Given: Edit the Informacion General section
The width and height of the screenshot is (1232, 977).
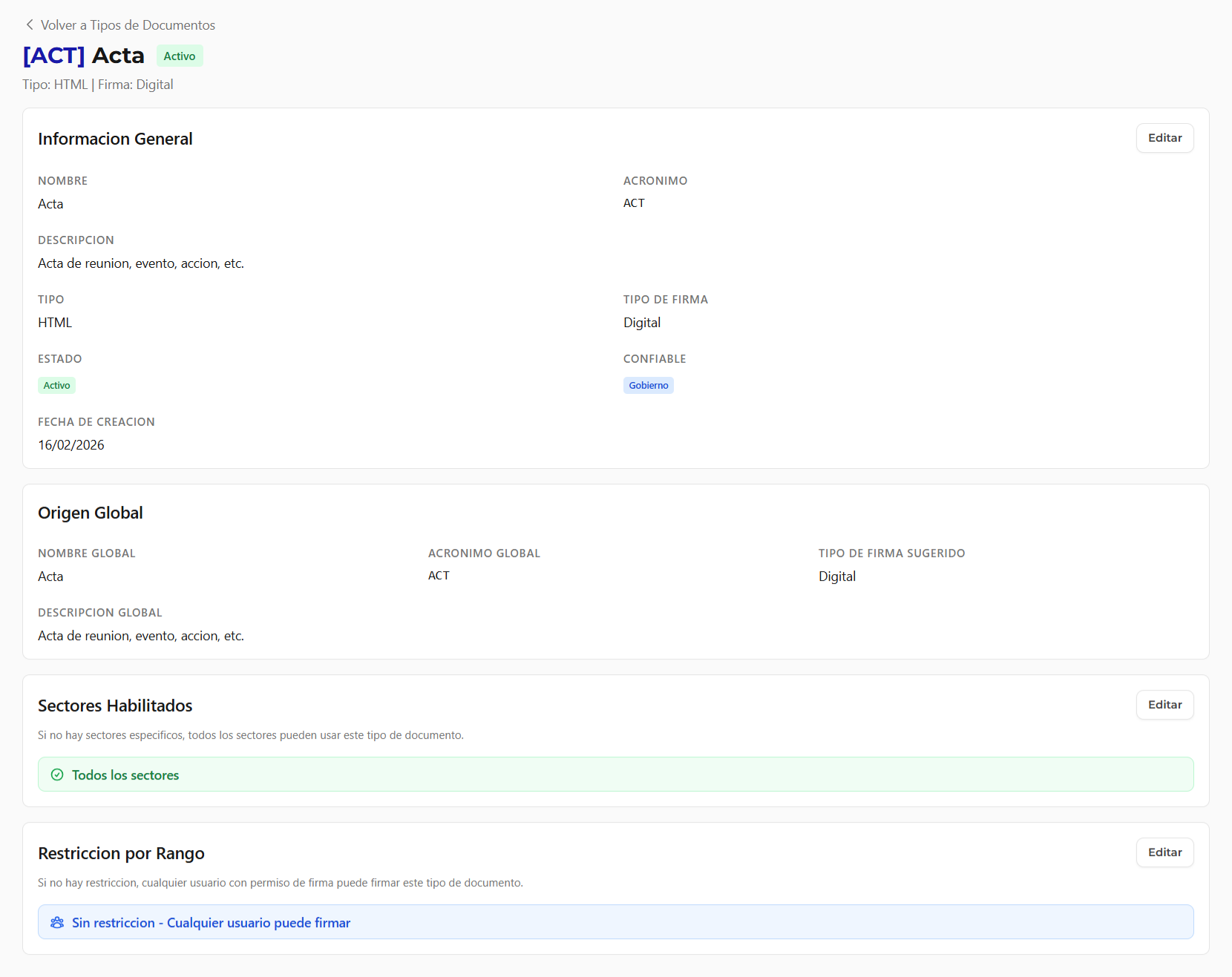Looking at the screenshot, I should [x=1164, y=138].
